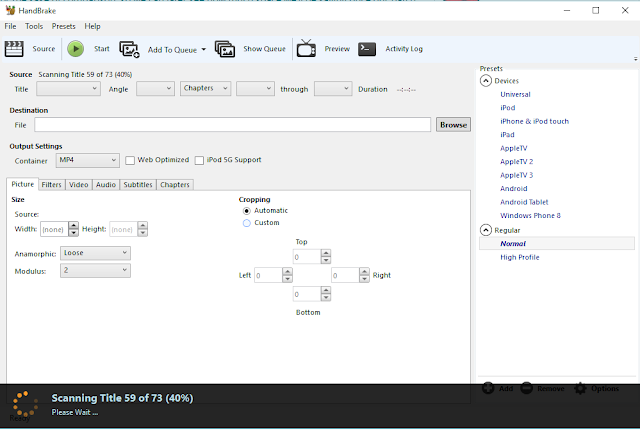Click the Activity Log label
This screenshot has width=640, height=429.
[x=404, y=49]
